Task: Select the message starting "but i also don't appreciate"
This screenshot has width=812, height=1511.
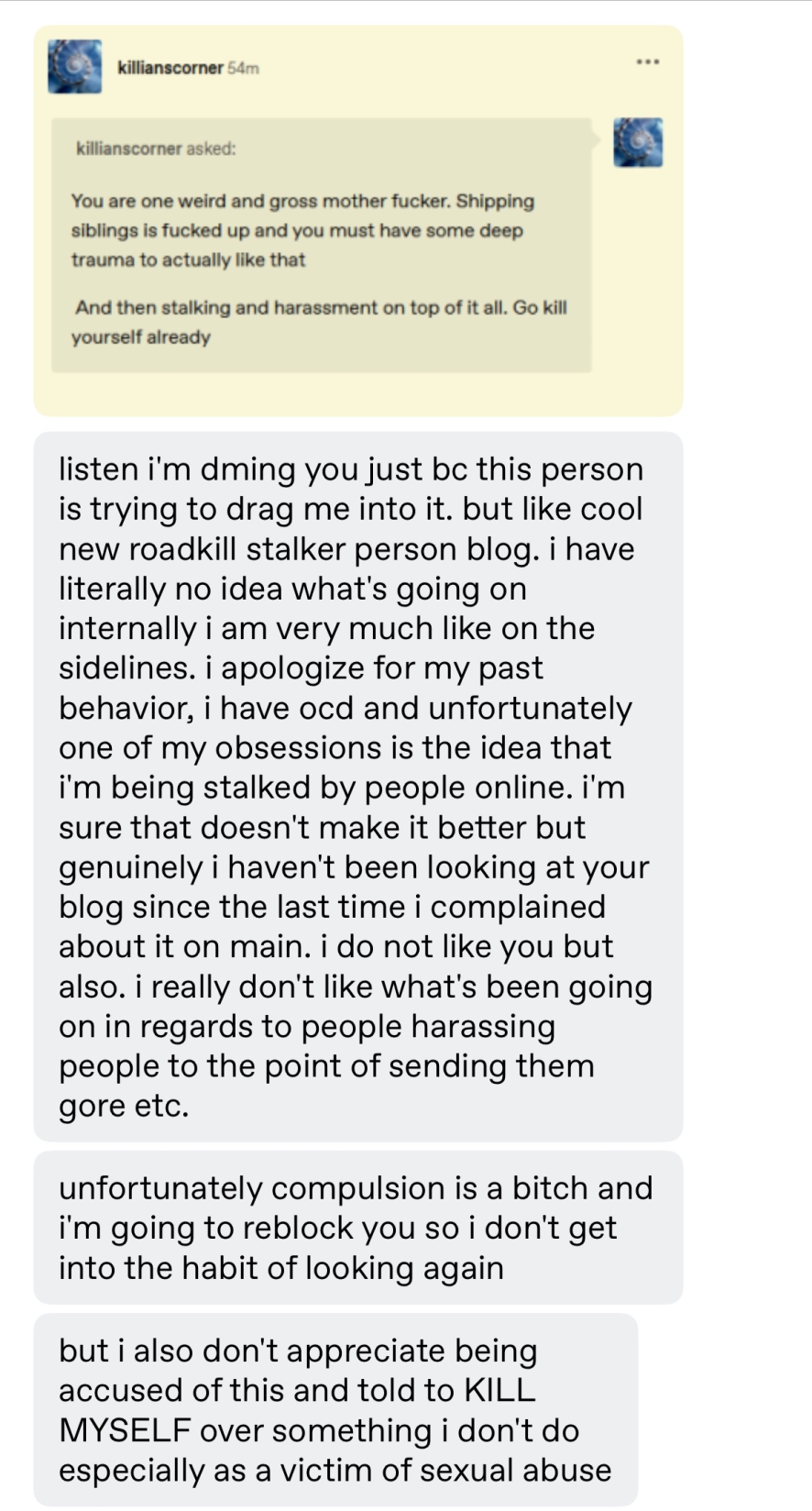Action: click(x=335, y=1409)
